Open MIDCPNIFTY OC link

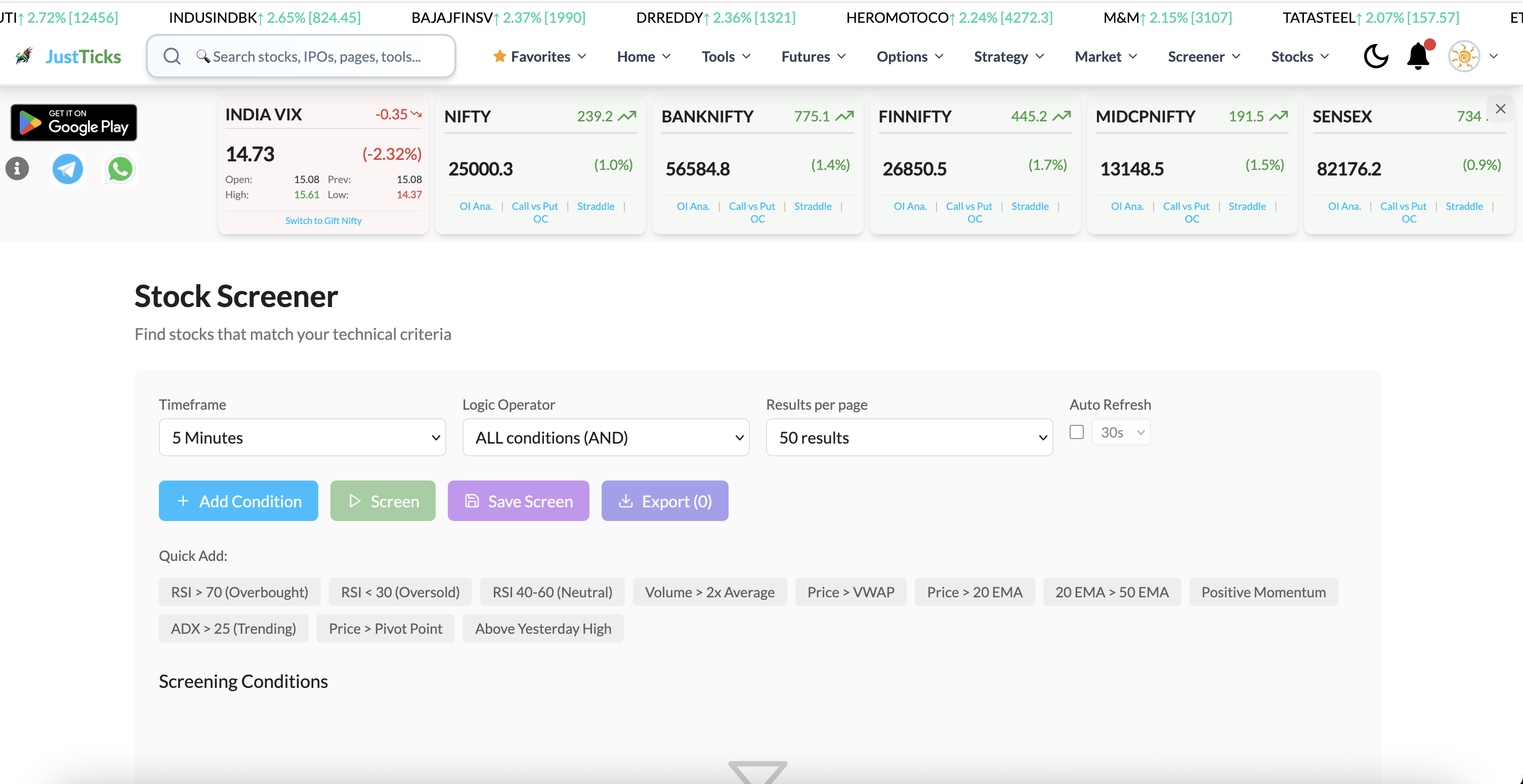[1192, 219]
